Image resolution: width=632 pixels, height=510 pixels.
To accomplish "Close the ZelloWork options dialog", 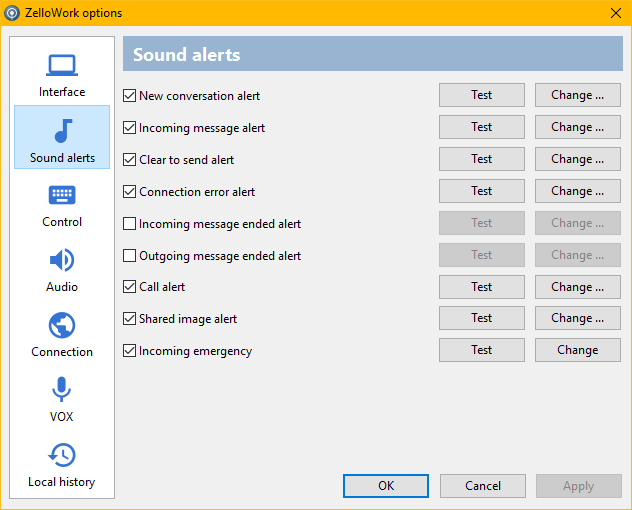I will pyautogui.click(x=615, y=13).
